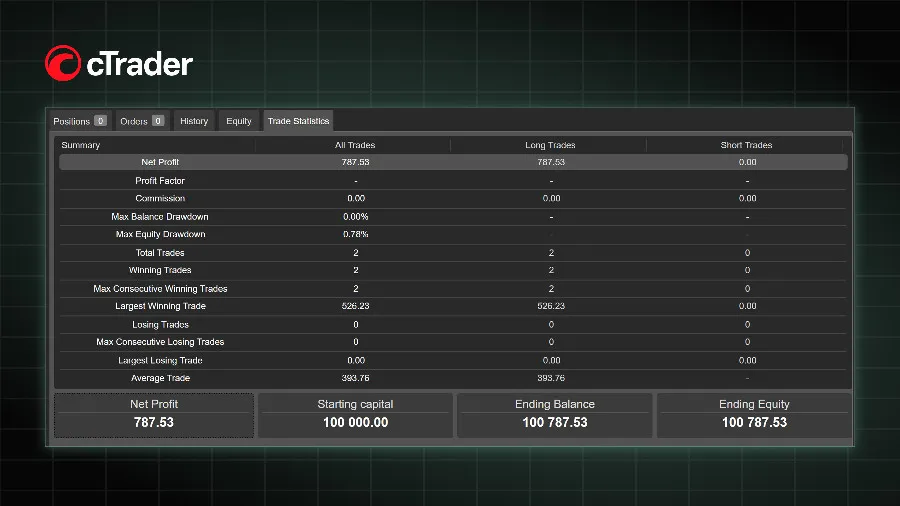
Task: Click the Ending Balance summary box
Action: pyautogui.click(x=554, y=415)
